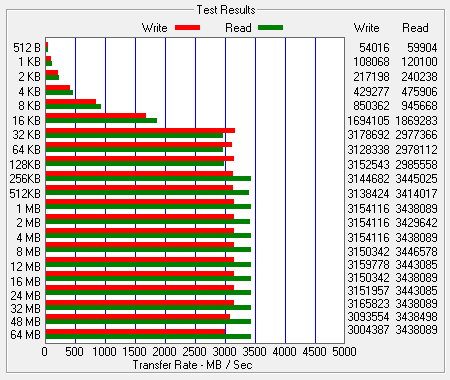
Task: Click the red Write legend color bar
Action: click(187, 28)
